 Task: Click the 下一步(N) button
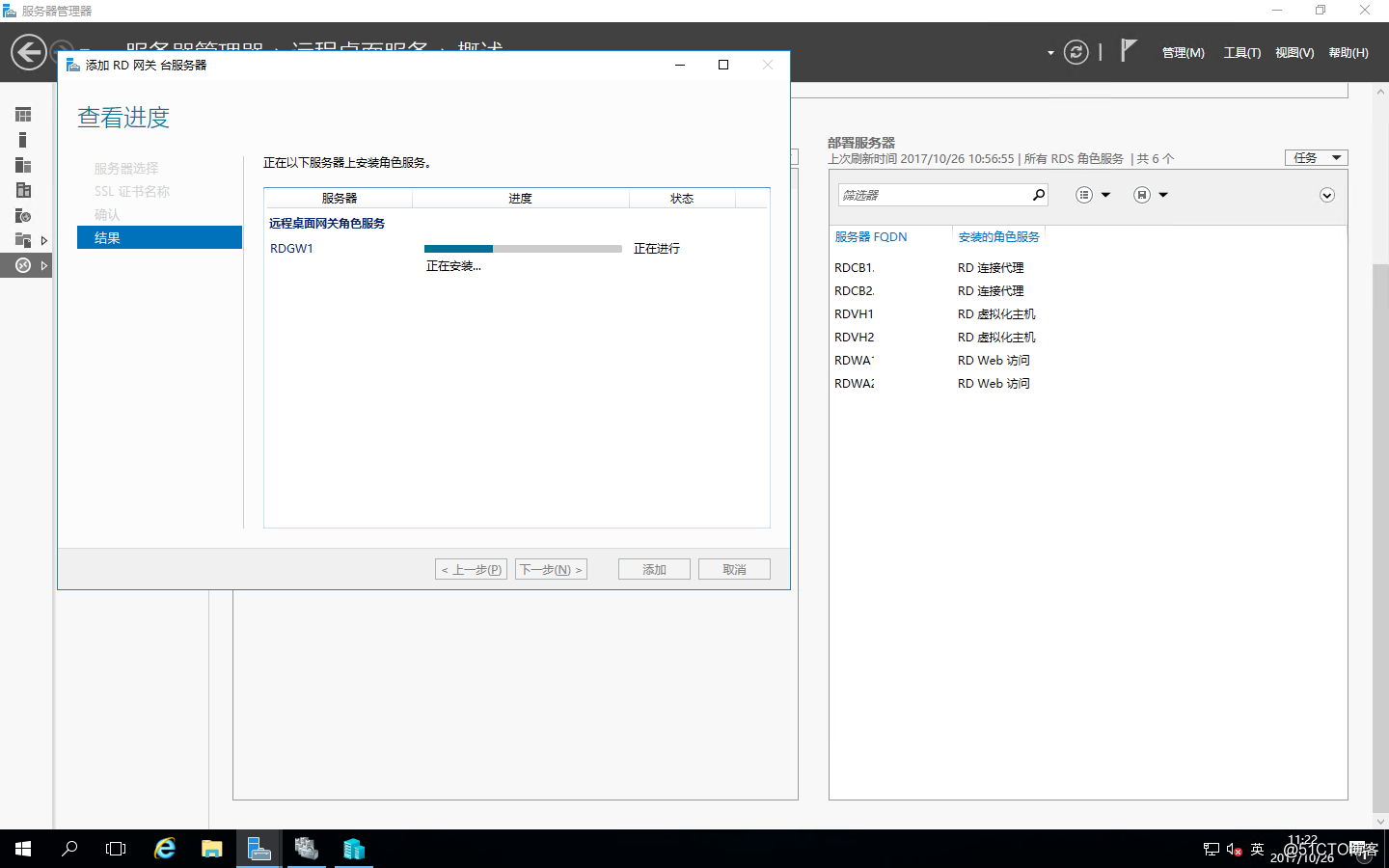click(x=551, y=569)
